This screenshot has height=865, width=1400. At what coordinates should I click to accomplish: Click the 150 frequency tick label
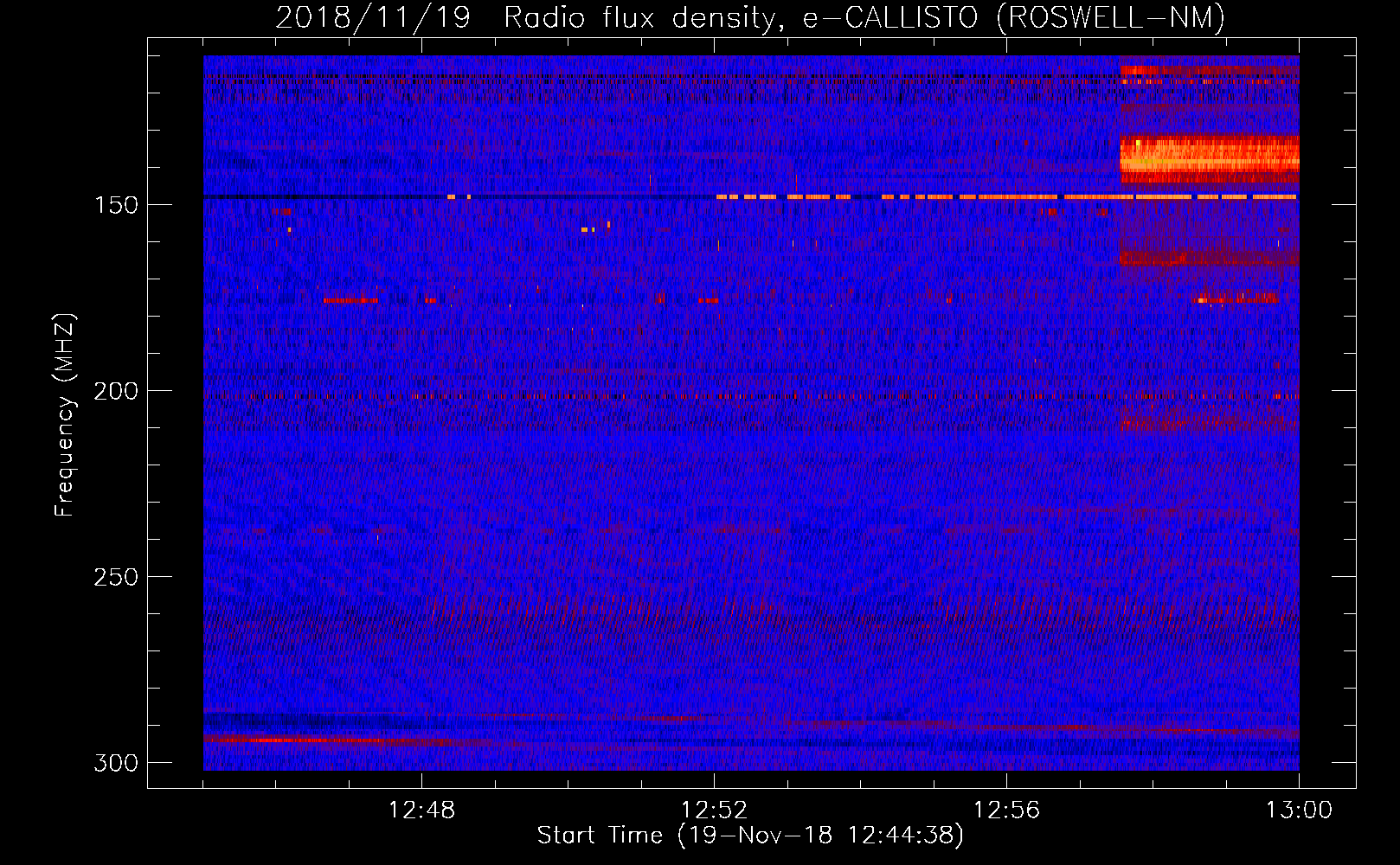[116, 205]
